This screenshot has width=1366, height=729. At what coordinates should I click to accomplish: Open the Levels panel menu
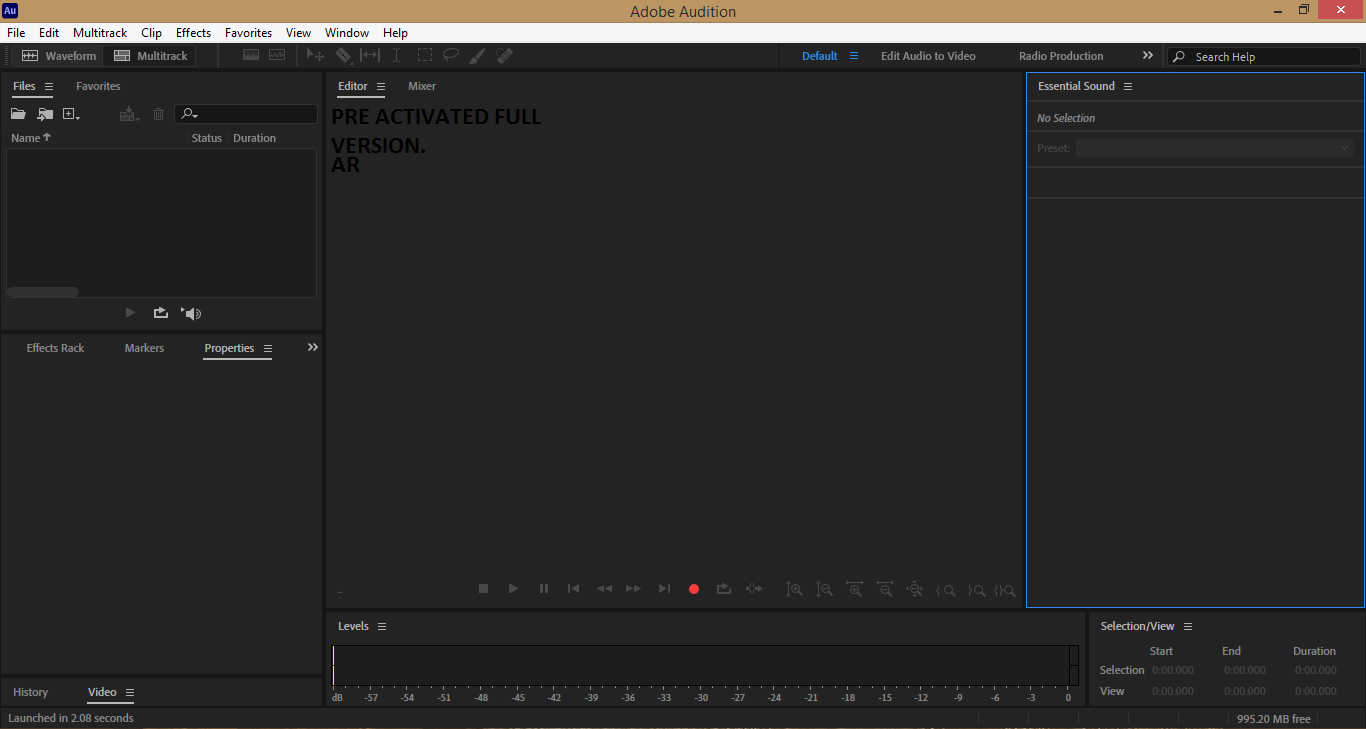(x=382, y=627)
